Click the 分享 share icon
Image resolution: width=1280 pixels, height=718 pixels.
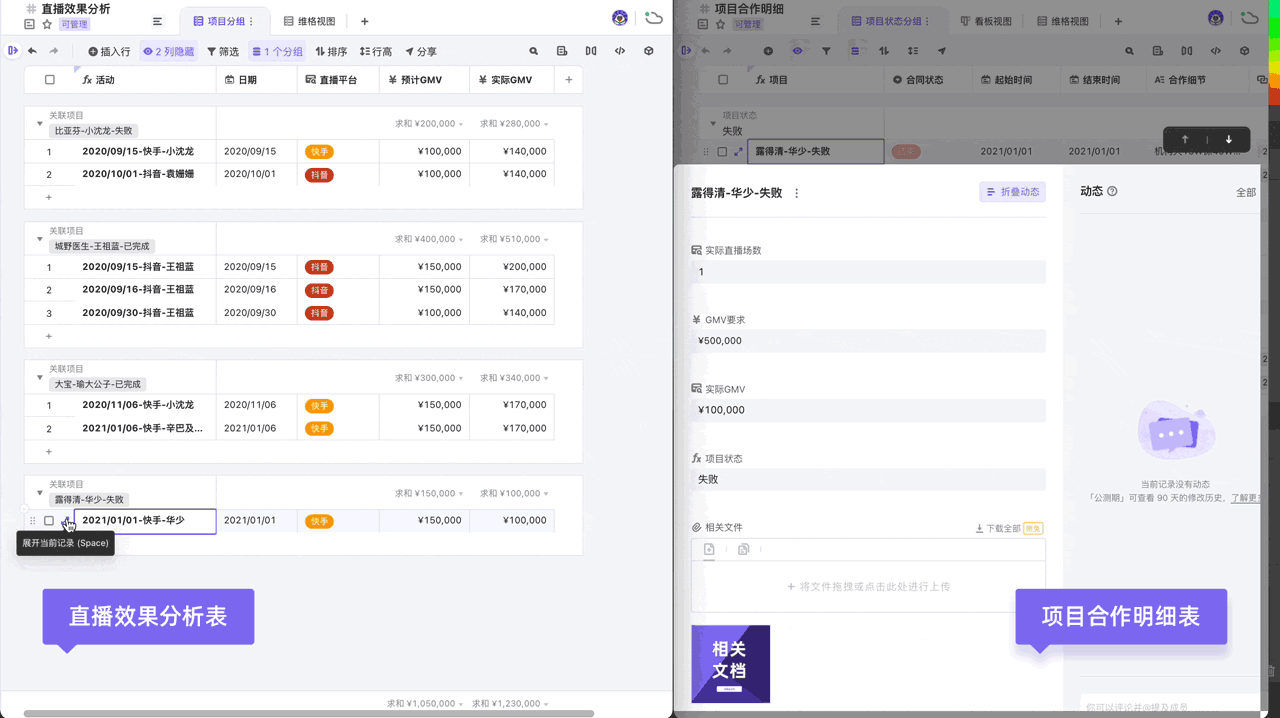420,51
